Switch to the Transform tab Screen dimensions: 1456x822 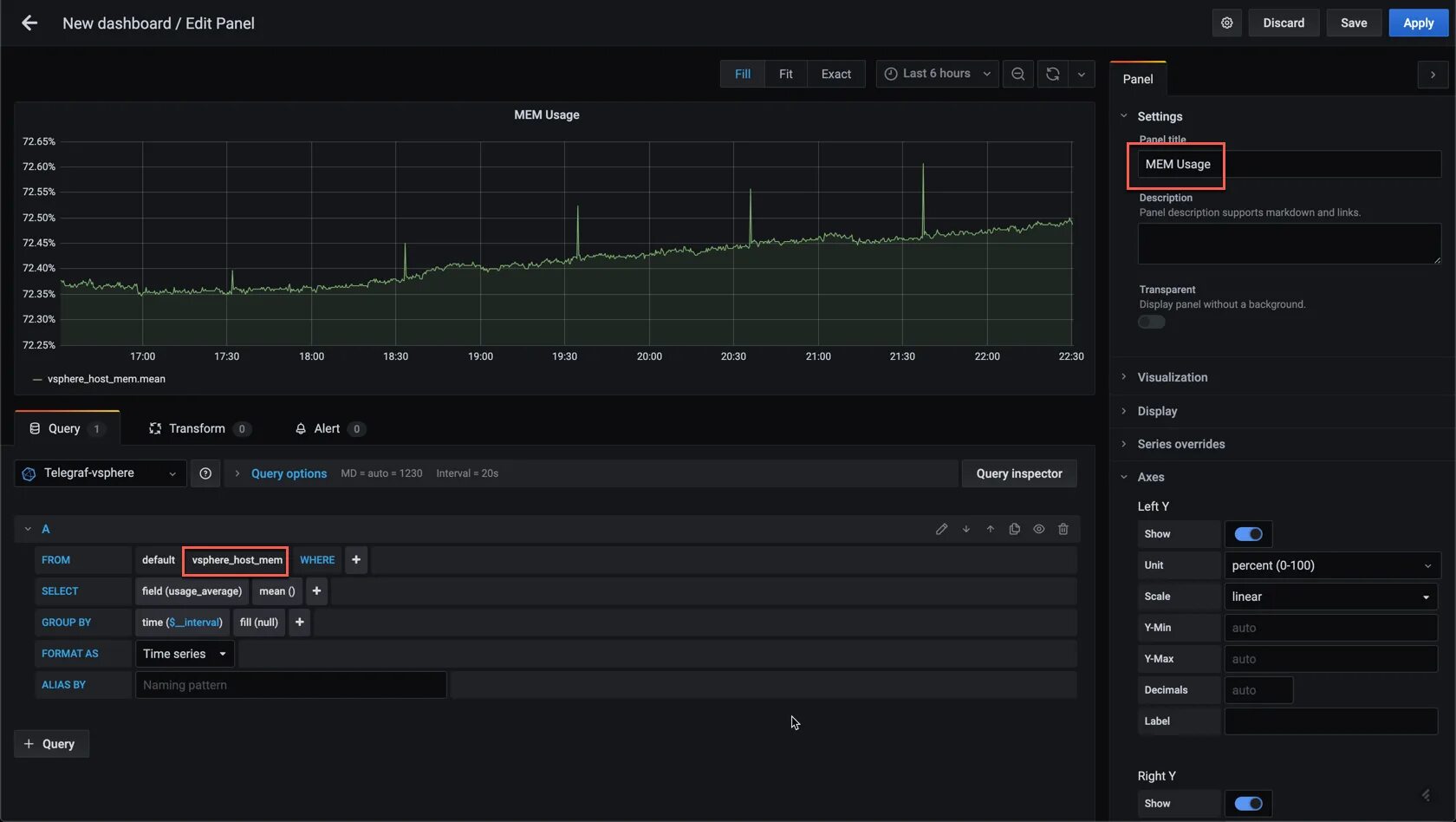198,428
